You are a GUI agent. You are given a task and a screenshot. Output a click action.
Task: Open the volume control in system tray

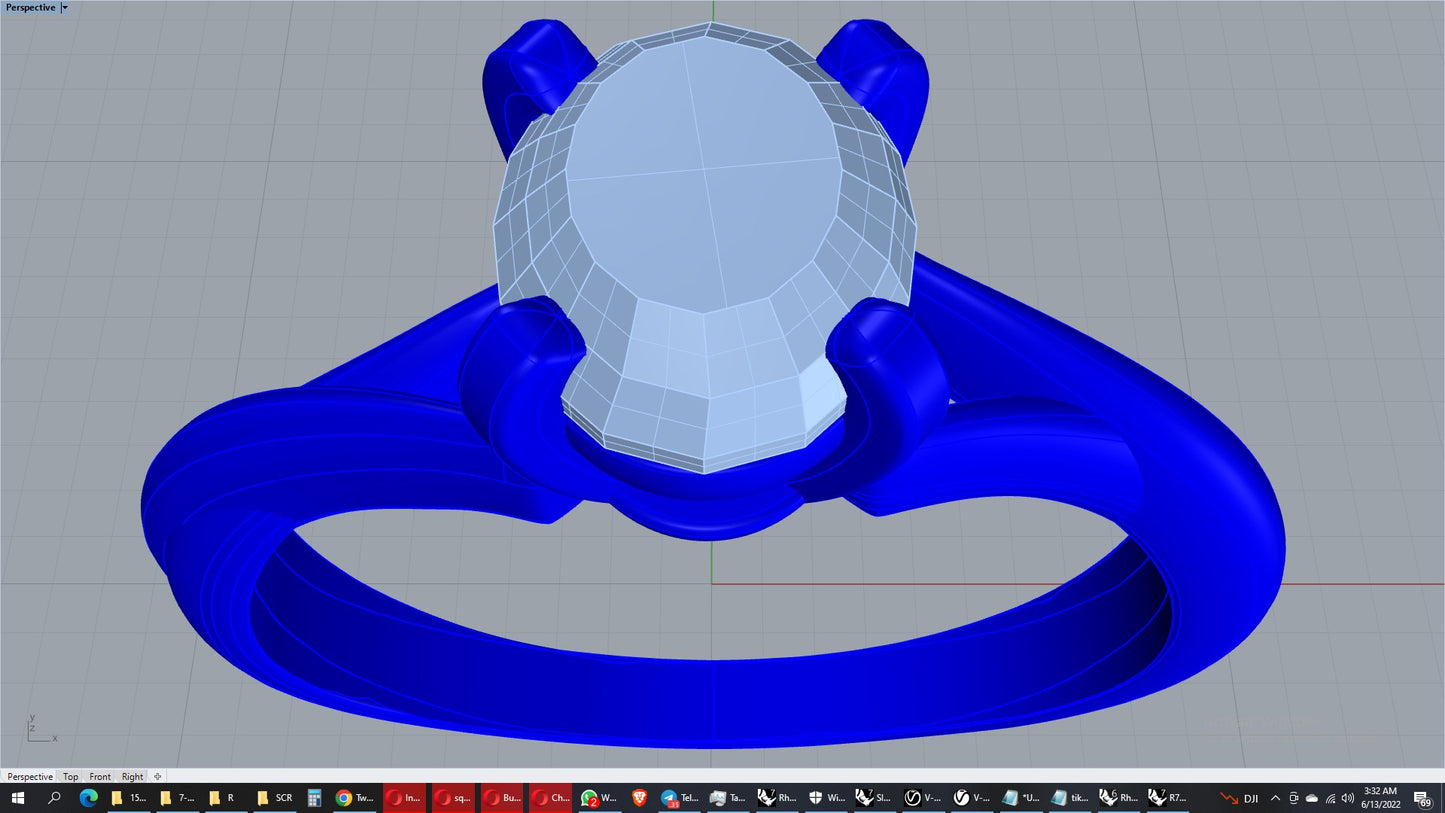pos(1350,798)
